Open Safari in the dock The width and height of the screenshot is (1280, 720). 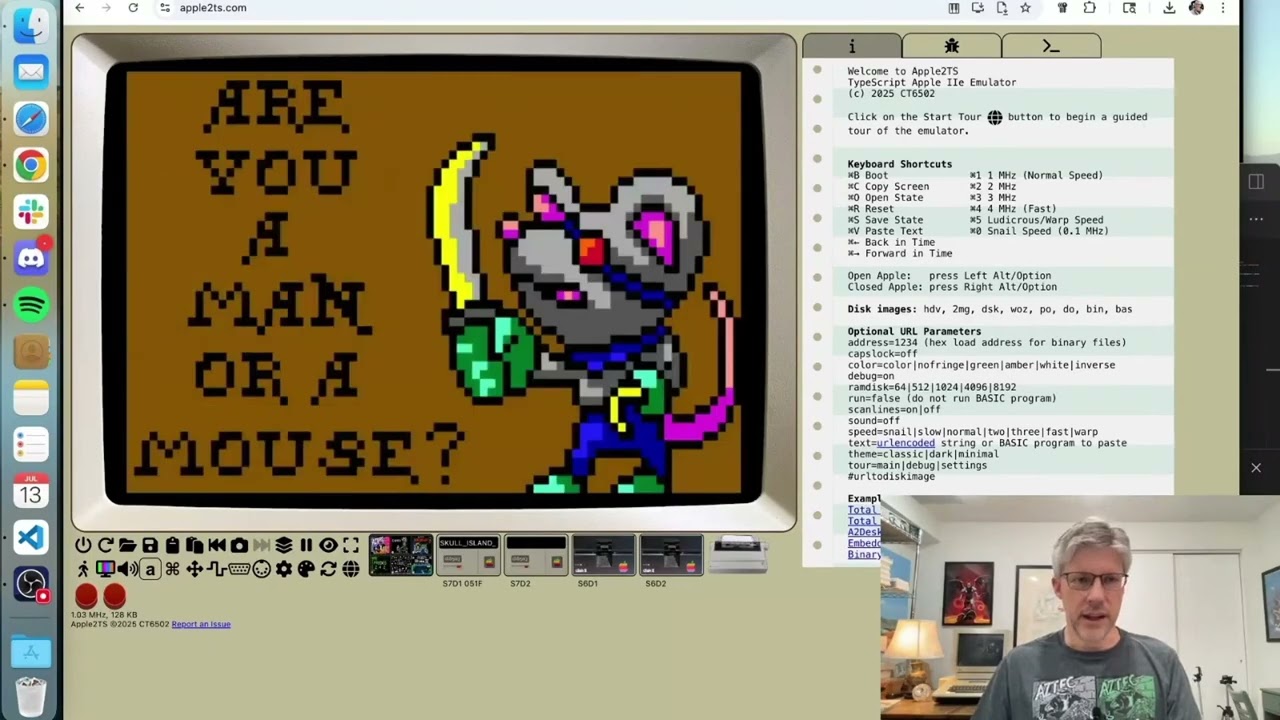[31, 119]
